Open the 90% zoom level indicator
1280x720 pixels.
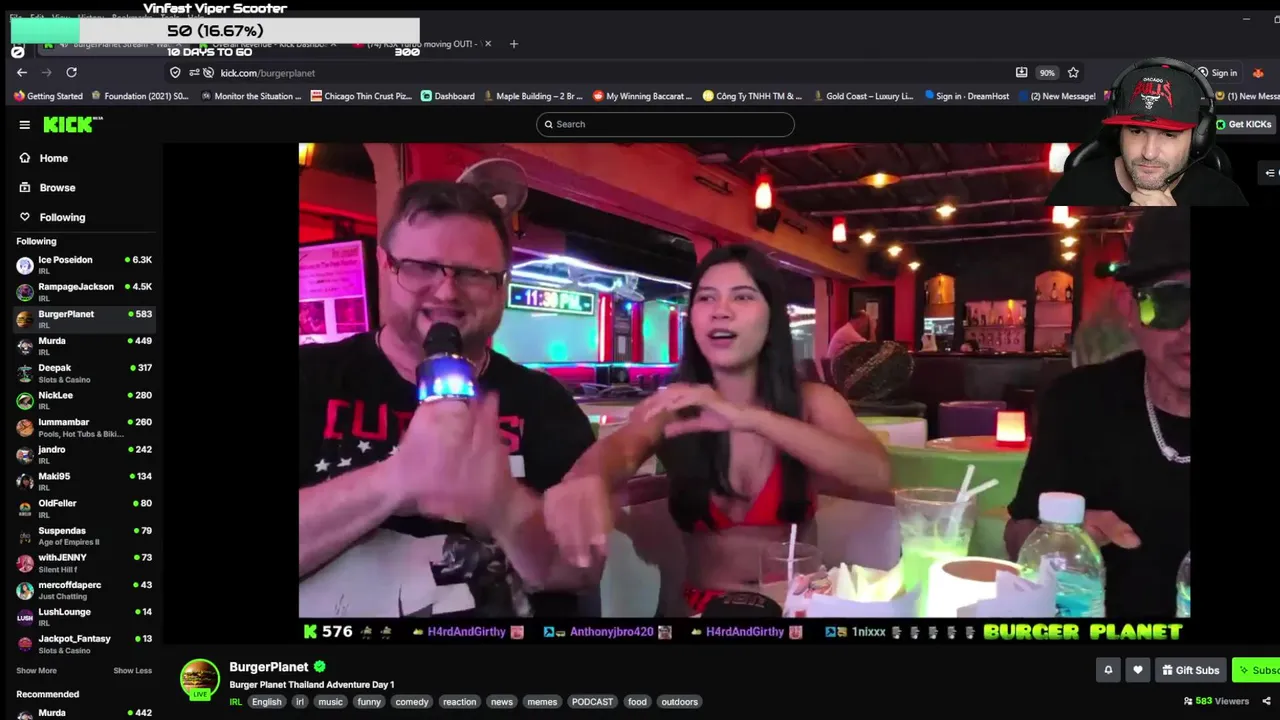pos(1047,72)
